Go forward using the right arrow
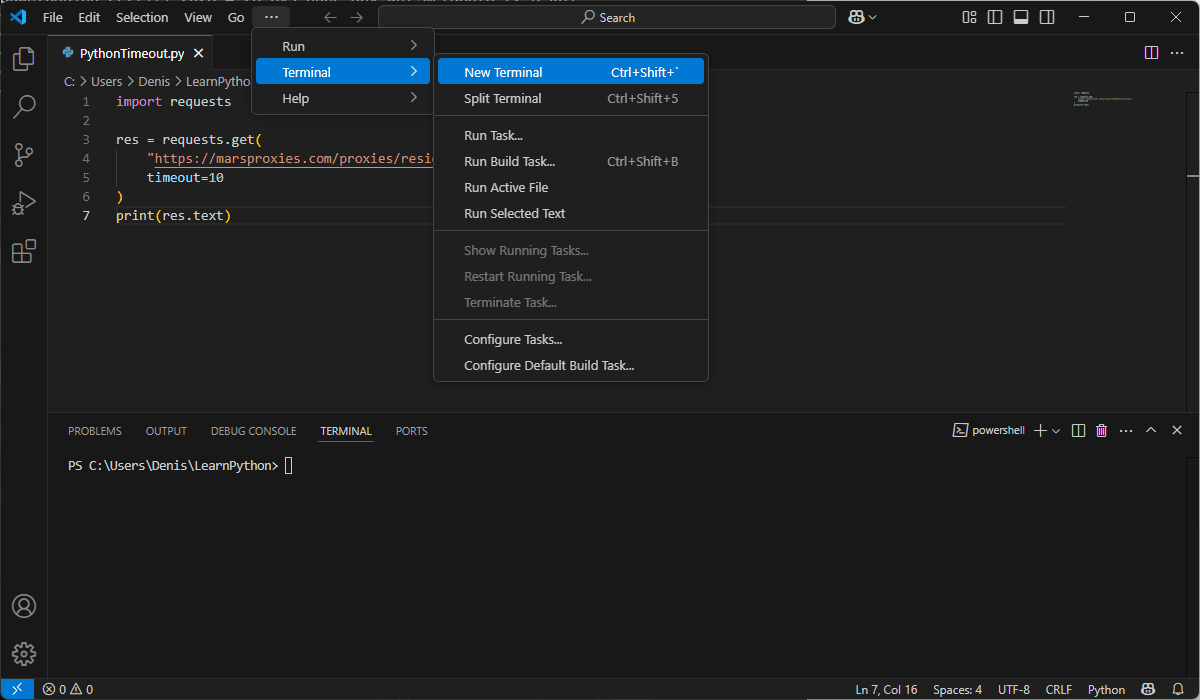Screen dimensions: 1200x700 tap(356, 17)
